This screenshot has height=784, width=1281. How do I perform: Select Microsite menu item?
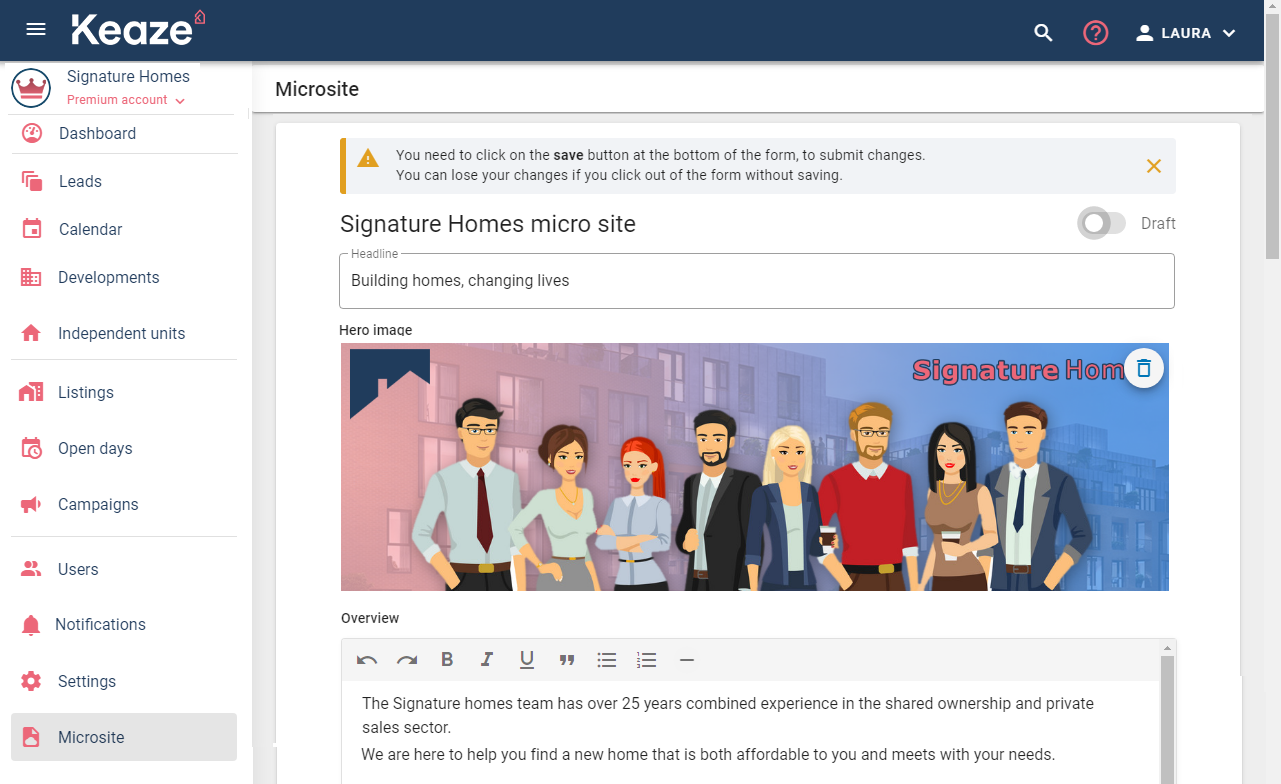124,737
